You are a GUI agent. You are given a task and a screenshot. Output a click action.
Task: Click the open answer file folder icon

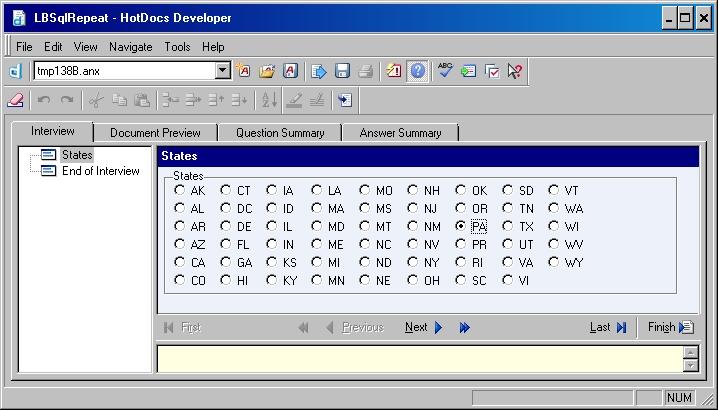(267, 71)
